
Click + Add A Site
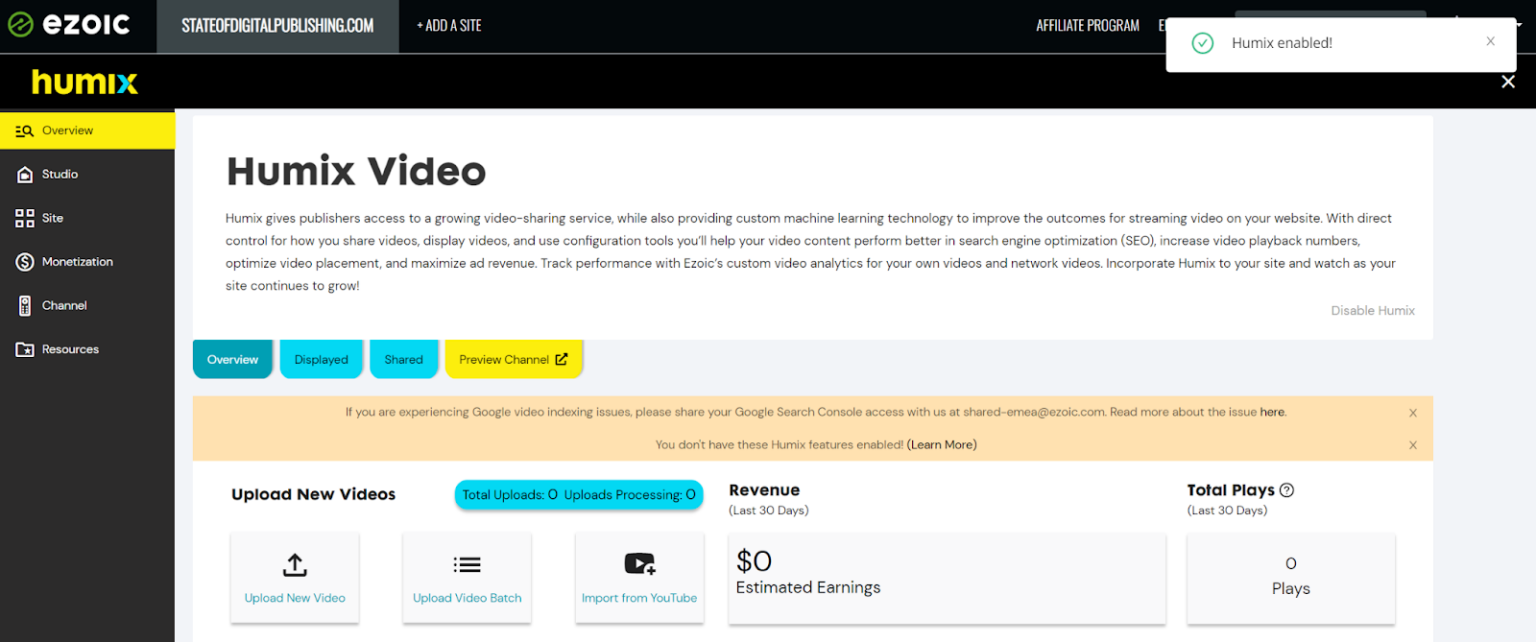pyautogui.click(x=449, y=25)
